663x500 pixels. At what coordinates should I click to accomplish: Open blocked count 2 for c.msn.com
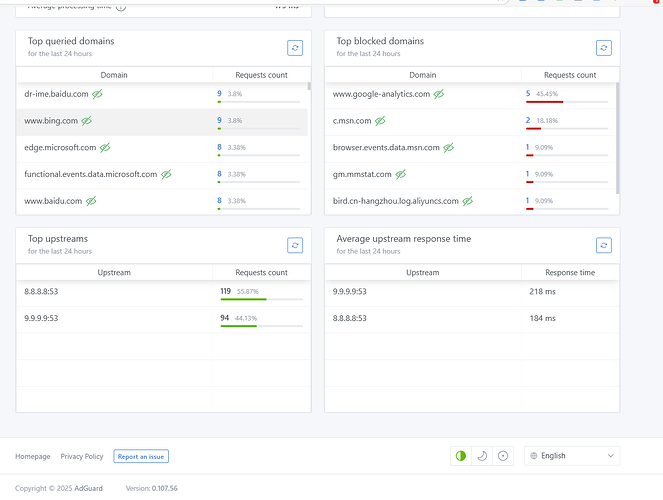tap(528, 120)
